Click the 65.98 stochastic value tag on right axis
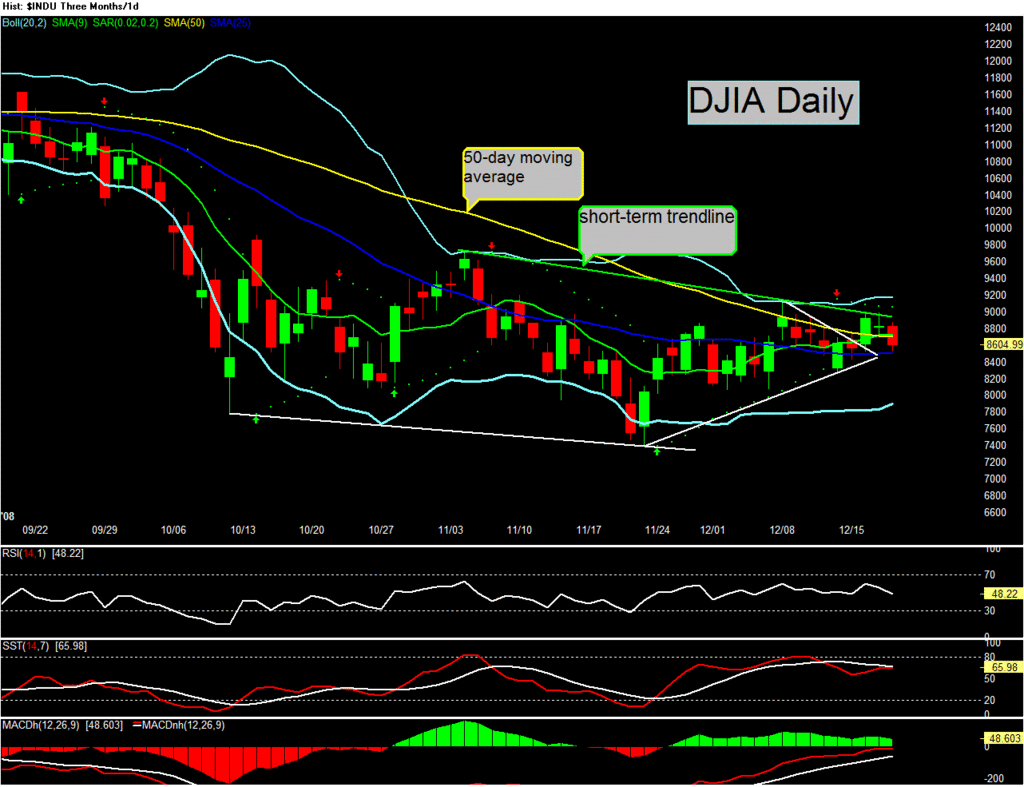The height and width of the screenshot is (787, 1024). click(x=1003, y=667)
